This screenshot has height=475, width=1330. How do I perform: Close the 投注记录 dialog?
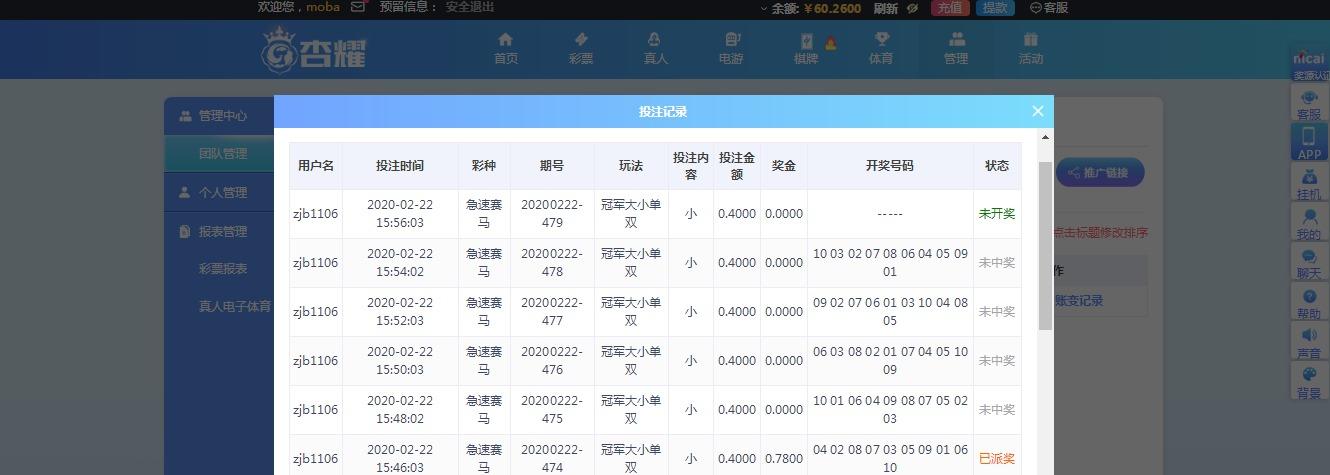coord(1037,111)
